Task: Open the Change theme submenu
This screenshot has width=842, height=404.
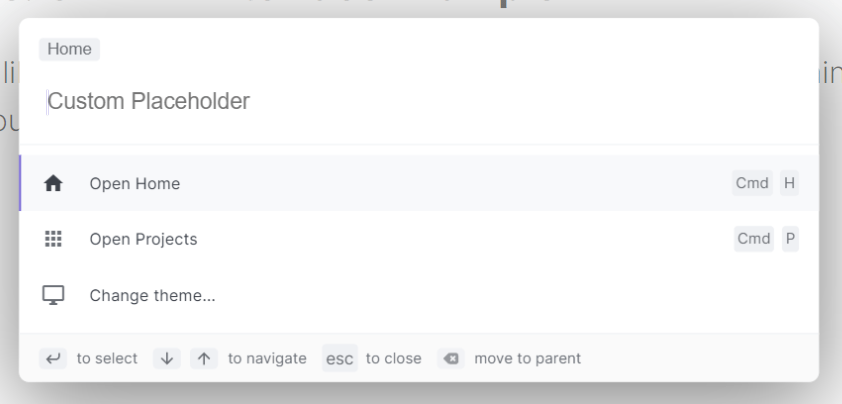Action: 419,295
